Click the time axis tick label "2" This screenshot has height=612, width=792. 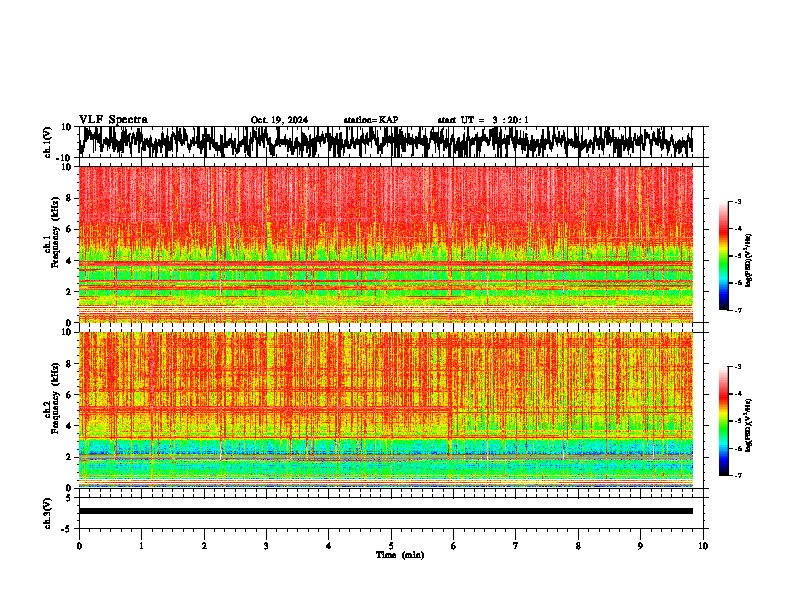tap(204, 546)
